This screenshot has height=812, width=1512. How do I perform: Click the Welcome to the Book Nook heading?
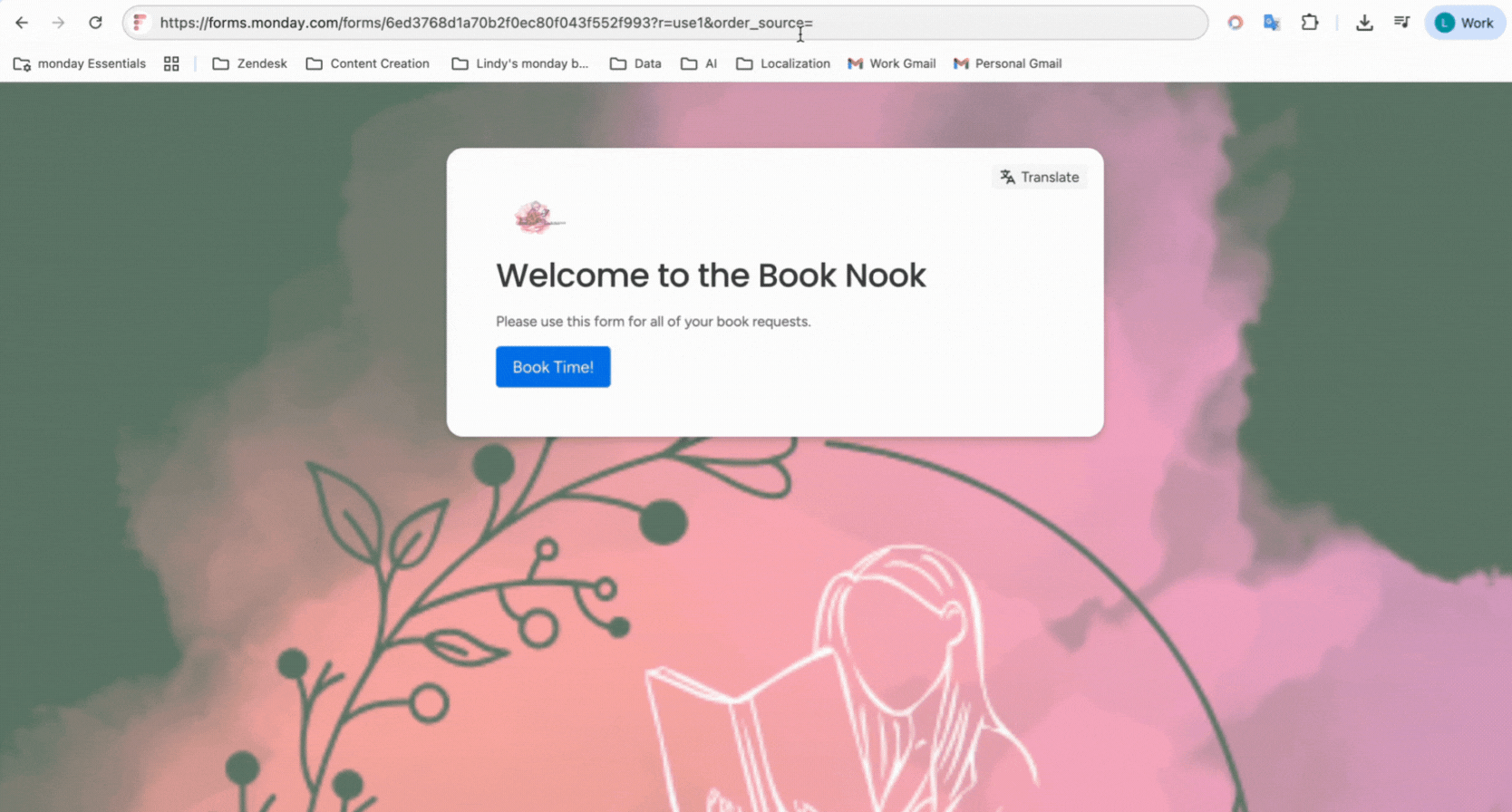(x=711, y=275)
